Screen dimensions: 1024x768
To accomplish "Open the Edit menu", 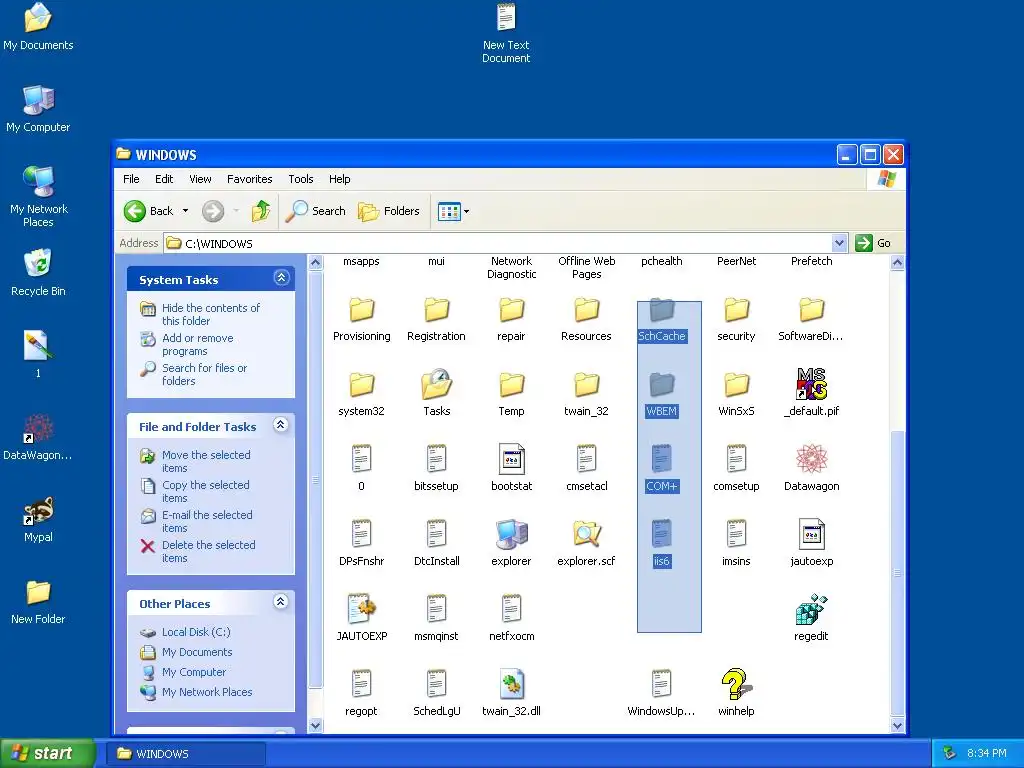I will [164, 179].
